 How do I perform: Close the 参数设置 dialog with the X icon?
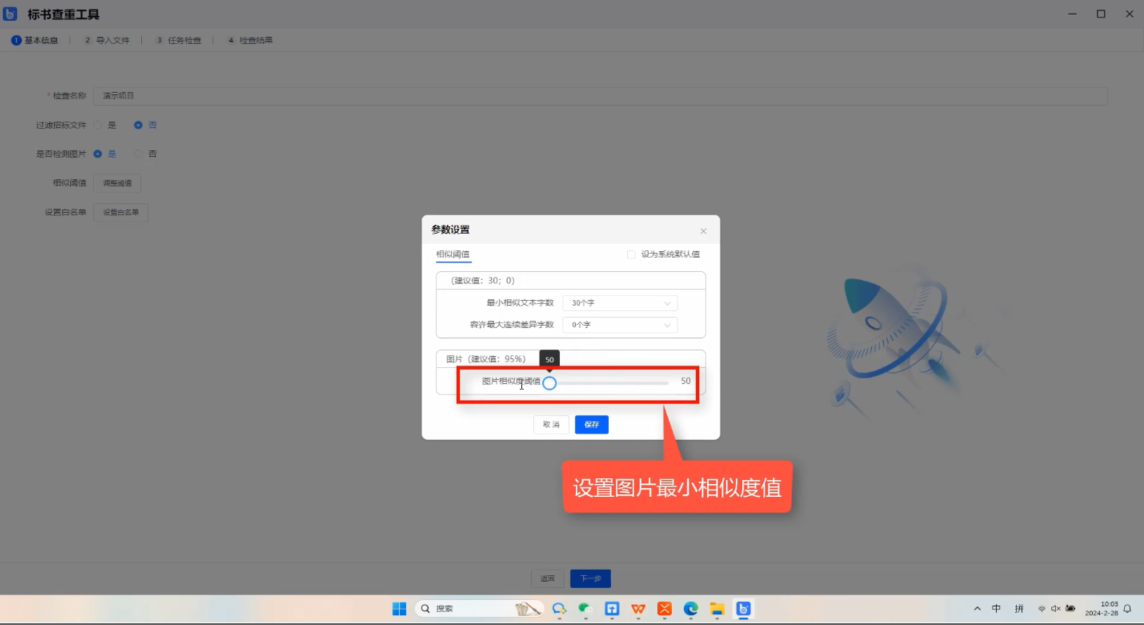pos(703,231)
